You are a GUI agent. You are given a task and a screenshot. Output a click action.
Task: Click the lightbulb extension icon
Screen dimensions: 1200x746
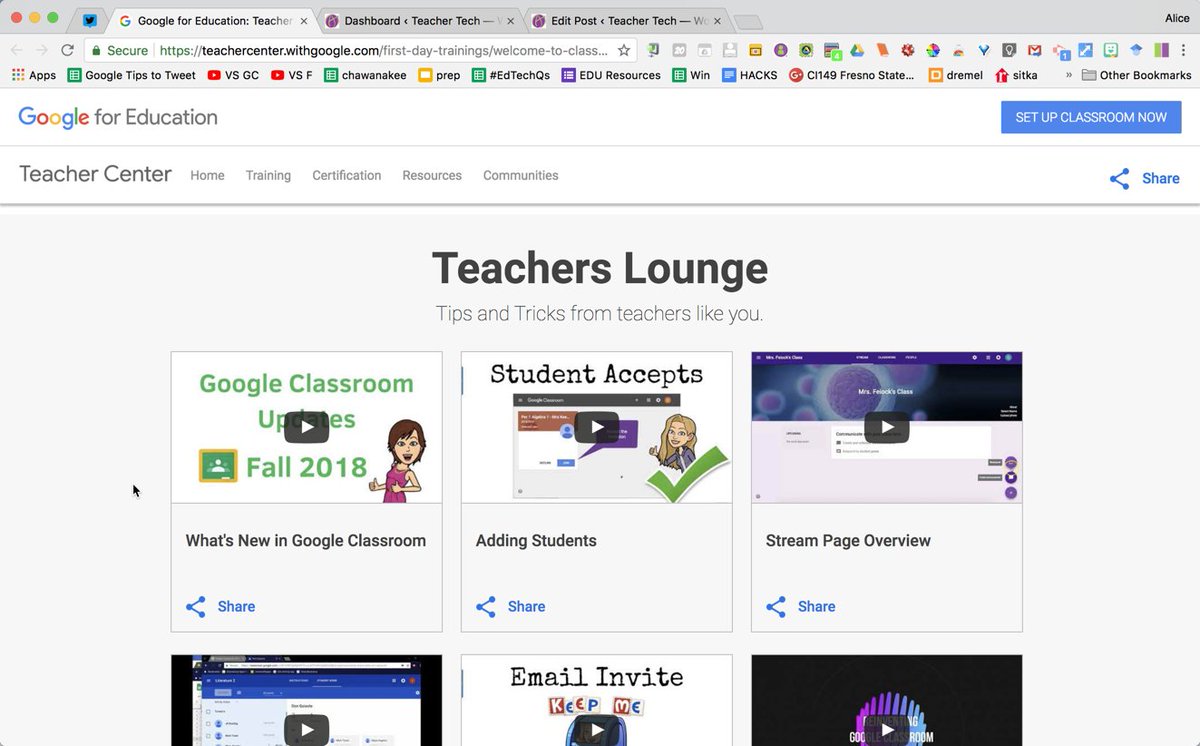[1010, 50]
